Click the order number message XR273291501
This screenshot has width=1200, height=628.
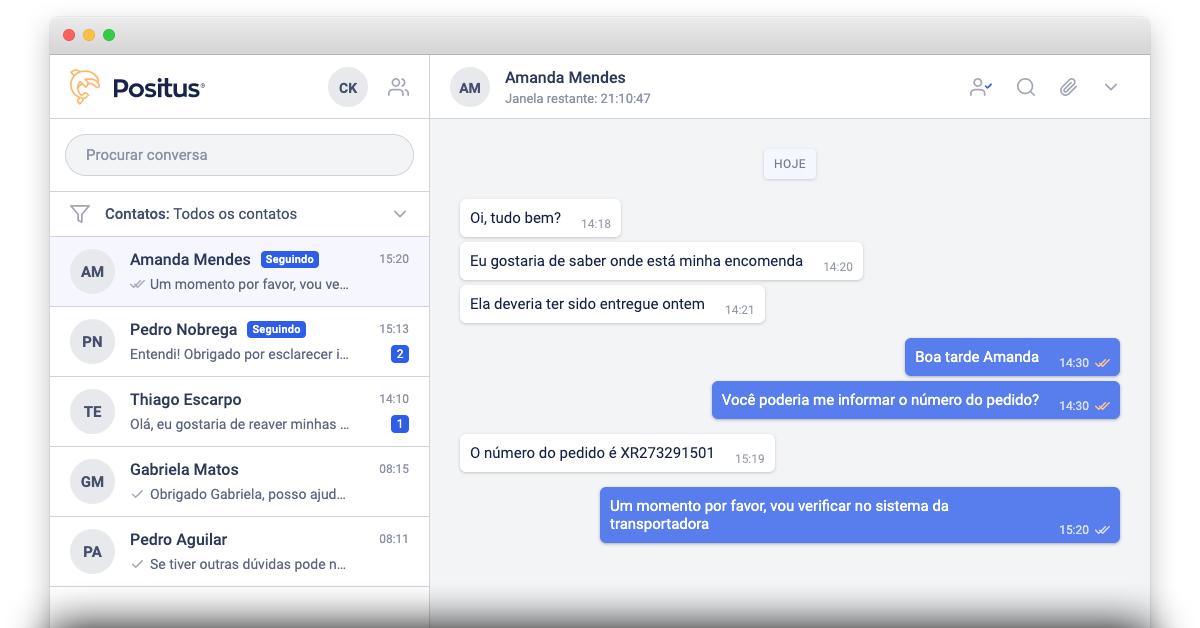(x=592, y=453)
